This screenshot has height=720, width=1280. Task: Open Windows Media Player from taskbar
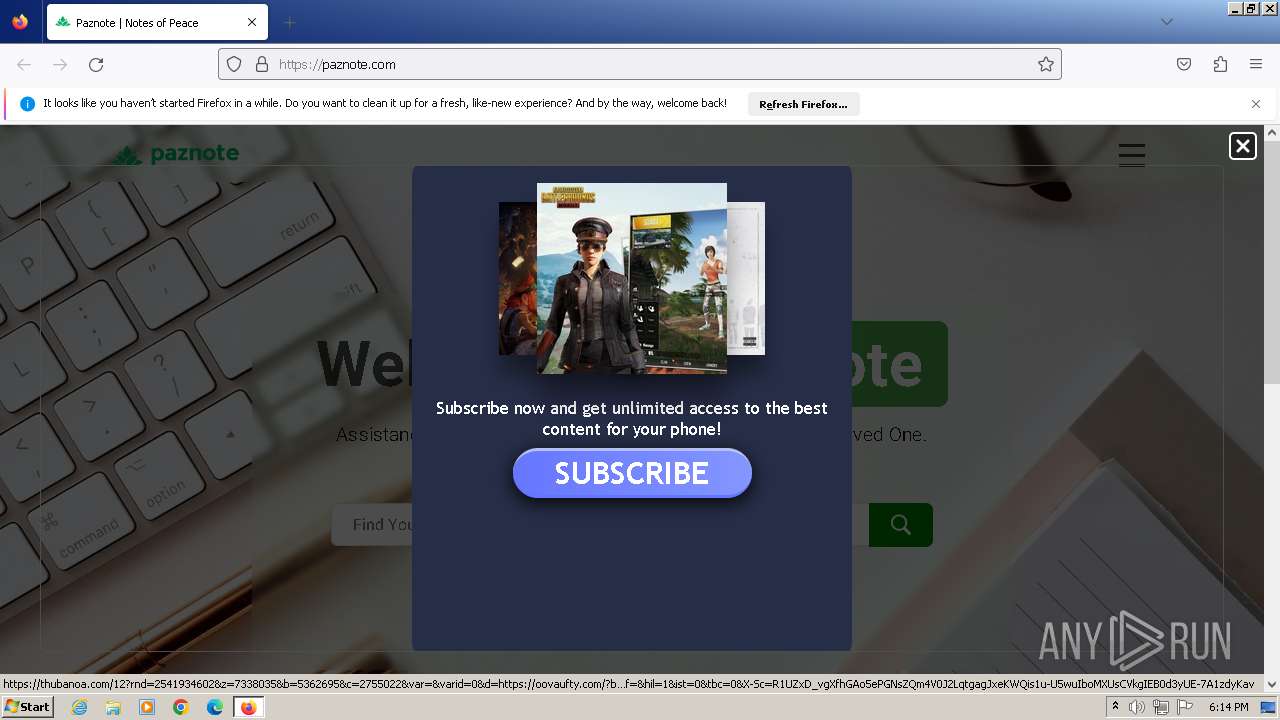pyautogui.click(x=147, y=707)
